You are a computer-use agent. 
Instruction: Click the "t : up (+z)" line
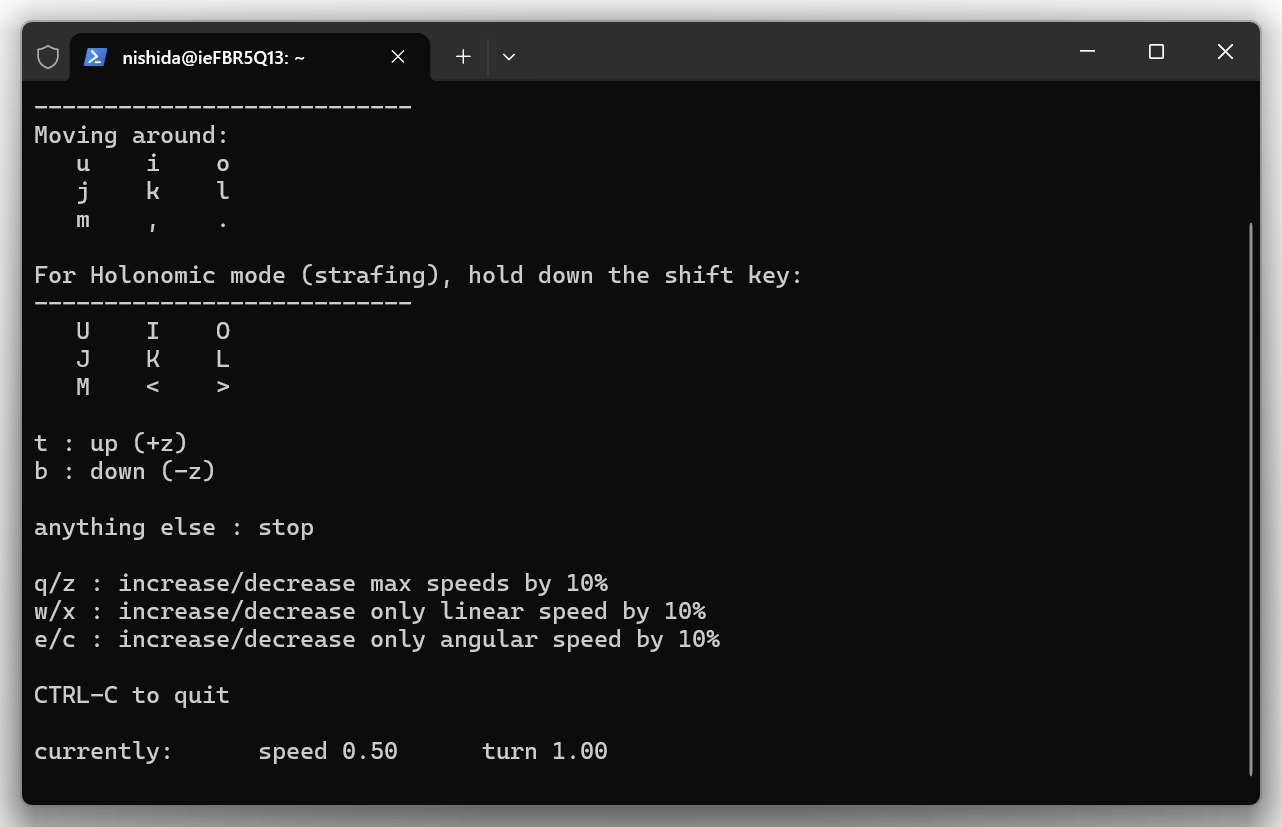coord(111,443)
